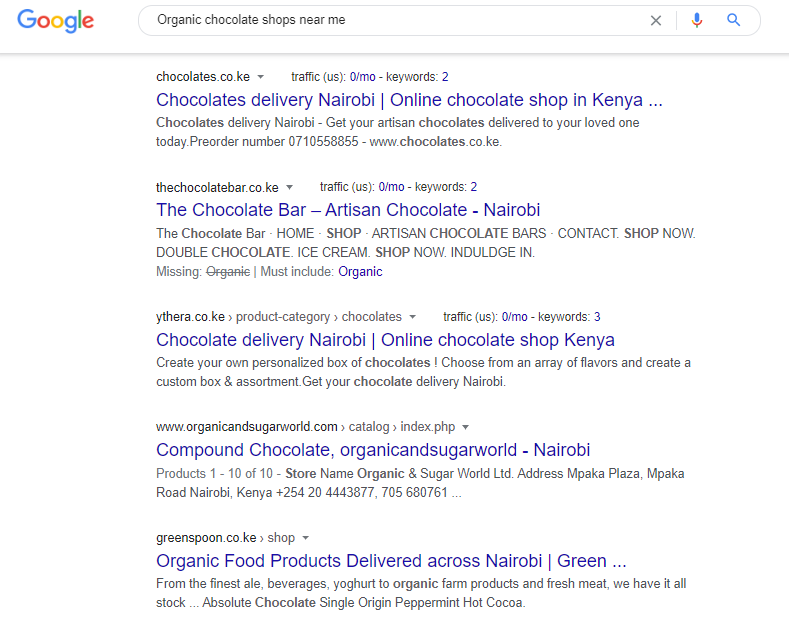This screenshot has width=789, height=635.
Task: Open 'Organic Food Products Delivered across Nairobi' result
Action: pyautogui.click(x=391, y=561)
